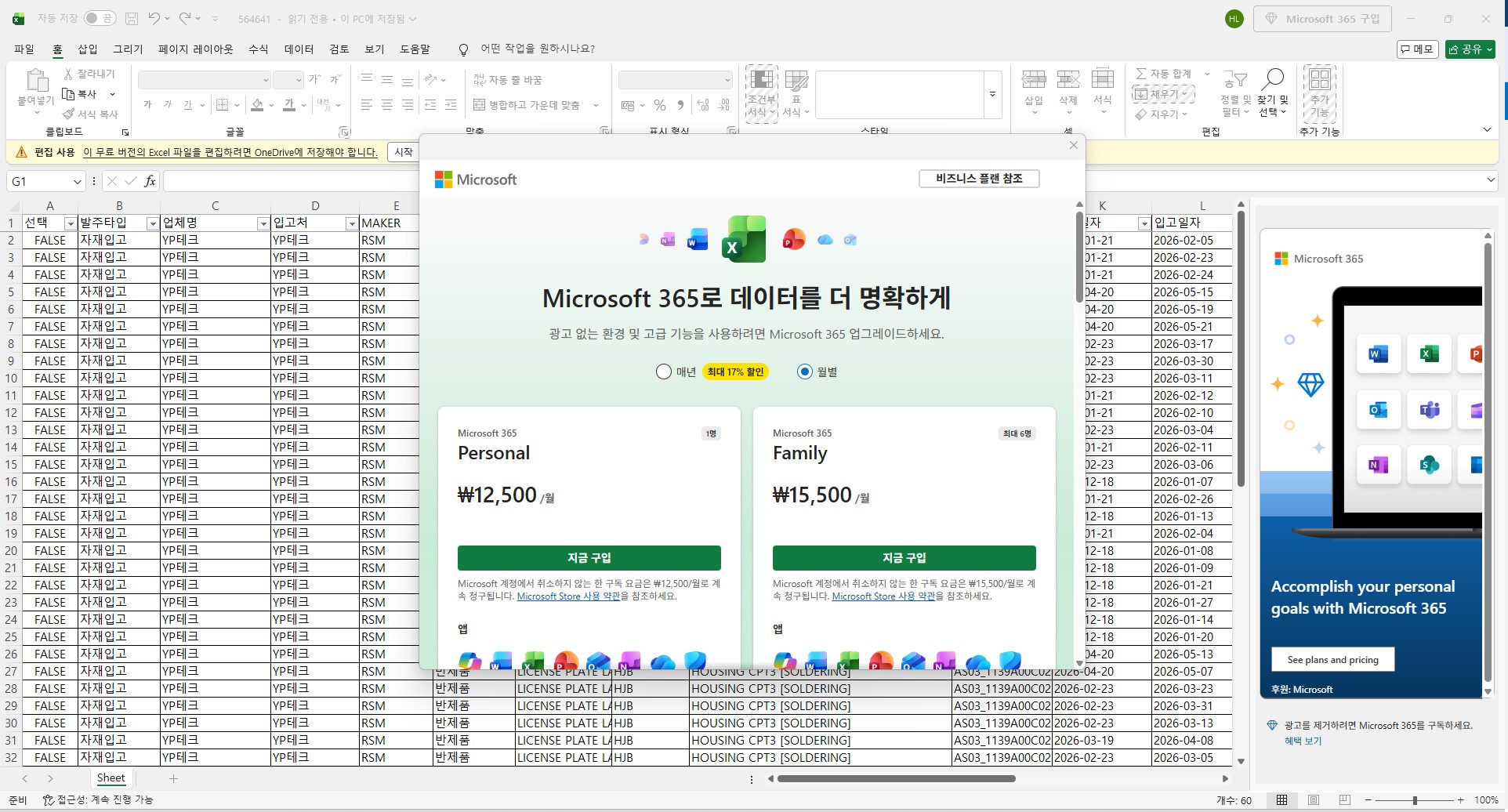
Task: Click the business plans (비즈니스 플랜 참조) button
Action: pos(979,179)
